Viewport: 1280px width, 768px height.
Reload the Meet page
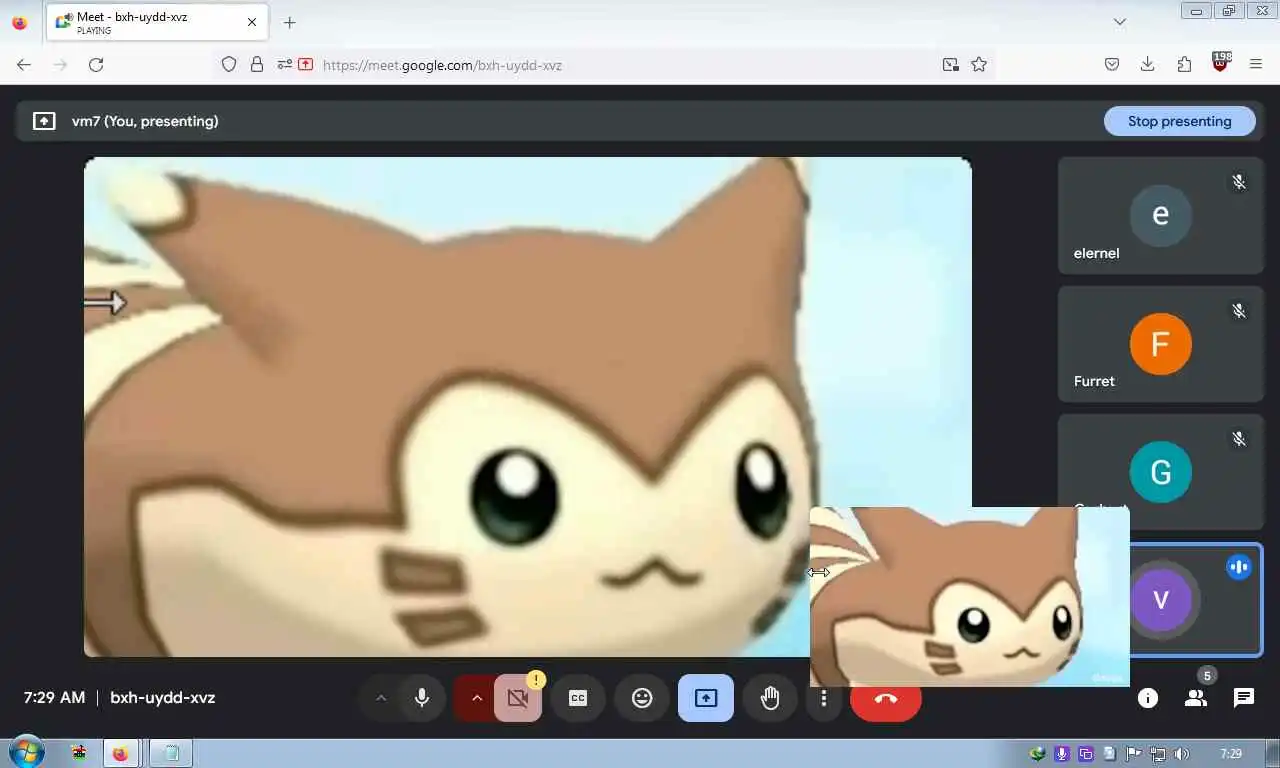pyautogui.click(x=96, y=65)
